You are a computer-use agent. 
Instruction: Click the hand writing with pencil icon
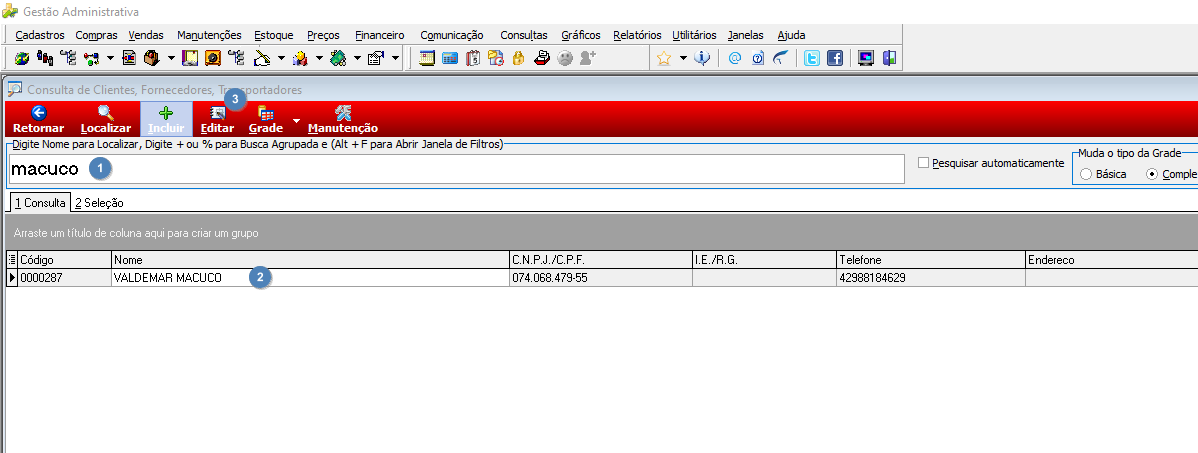[262, 58]
